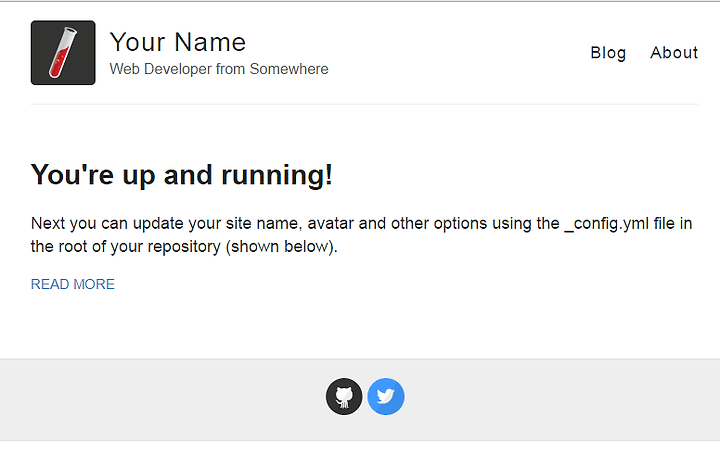Follow the READ MORE link
The image size is (720, 467).
(x=73, y=284)
